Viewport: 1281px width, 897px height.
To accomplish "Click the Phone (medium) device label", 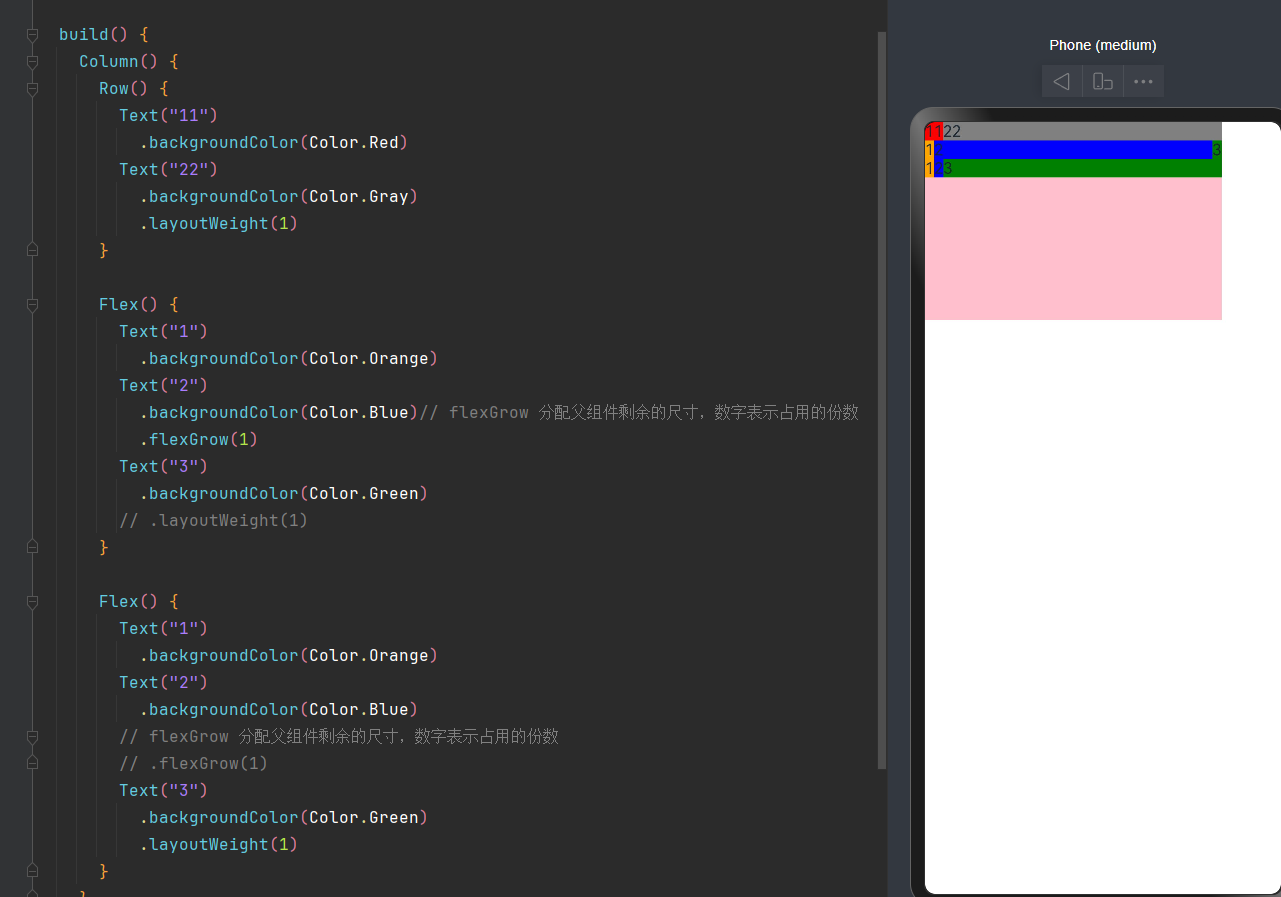I will click(1103, 45).
